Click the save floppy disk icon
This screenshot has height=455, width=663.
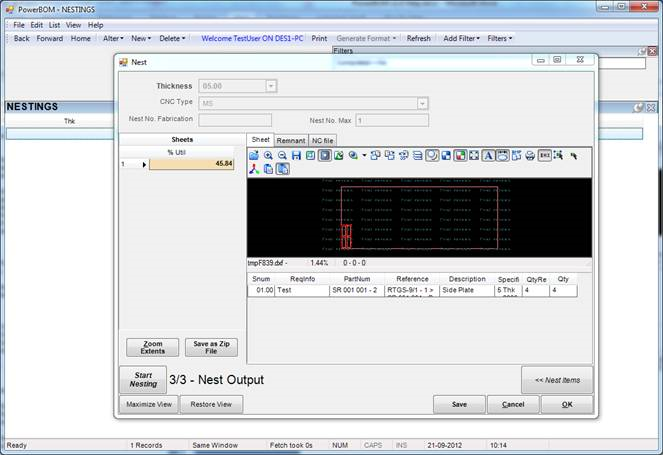[x=296, y=156]
